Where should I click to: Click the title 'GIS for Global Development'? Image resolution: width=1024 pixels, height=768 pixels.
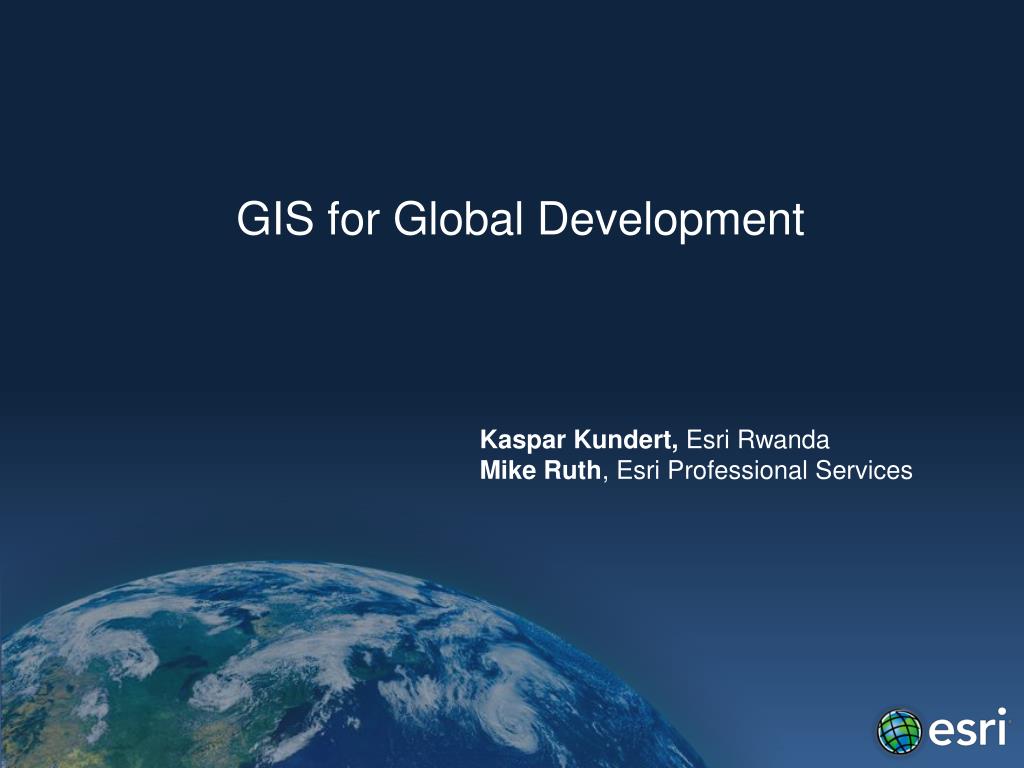tap(520, 219)
